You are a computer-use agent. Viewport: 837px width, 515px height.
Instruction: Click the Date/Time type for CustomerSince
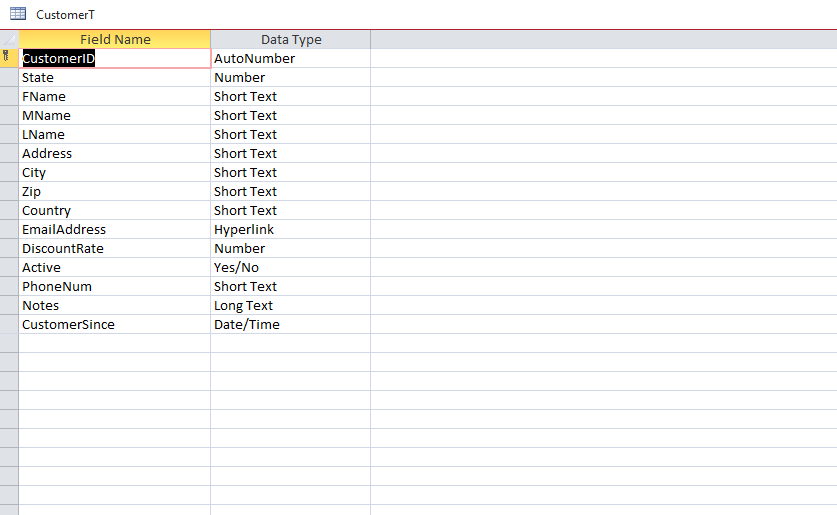click(x=291, y=324)
